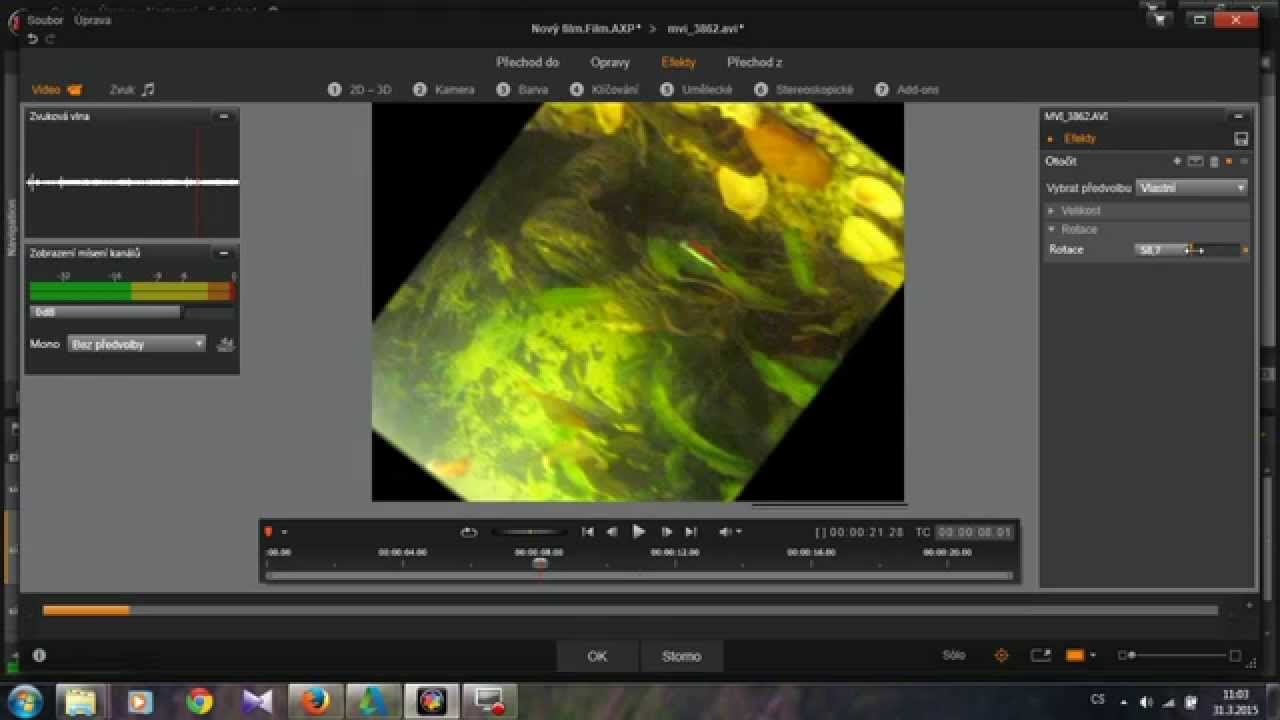Select the Klíčování effects category
Image resolution: width=1280 pixels, height=720 pixels.
tap(604, 90)
